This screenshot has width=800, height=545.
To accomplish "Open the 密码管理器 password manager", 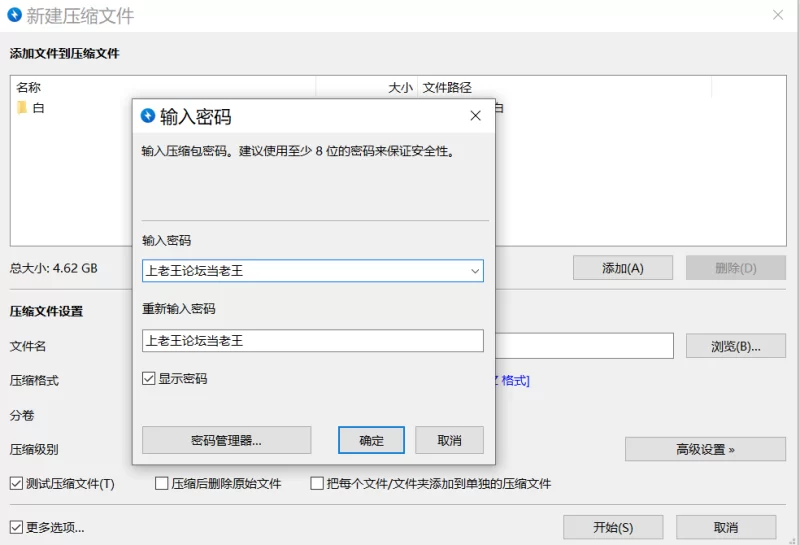I will click(226, 440).
